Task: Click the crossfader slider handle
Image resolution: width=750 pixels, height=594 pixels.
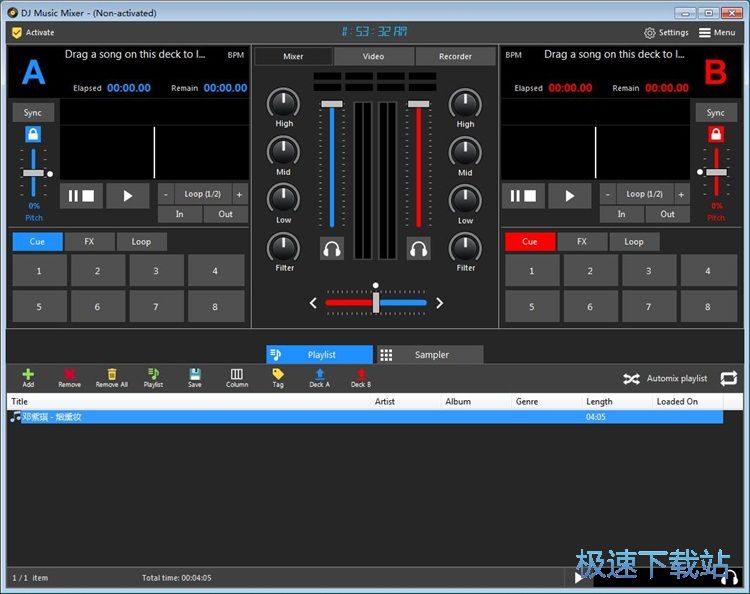Action: (x=376, y=302)
